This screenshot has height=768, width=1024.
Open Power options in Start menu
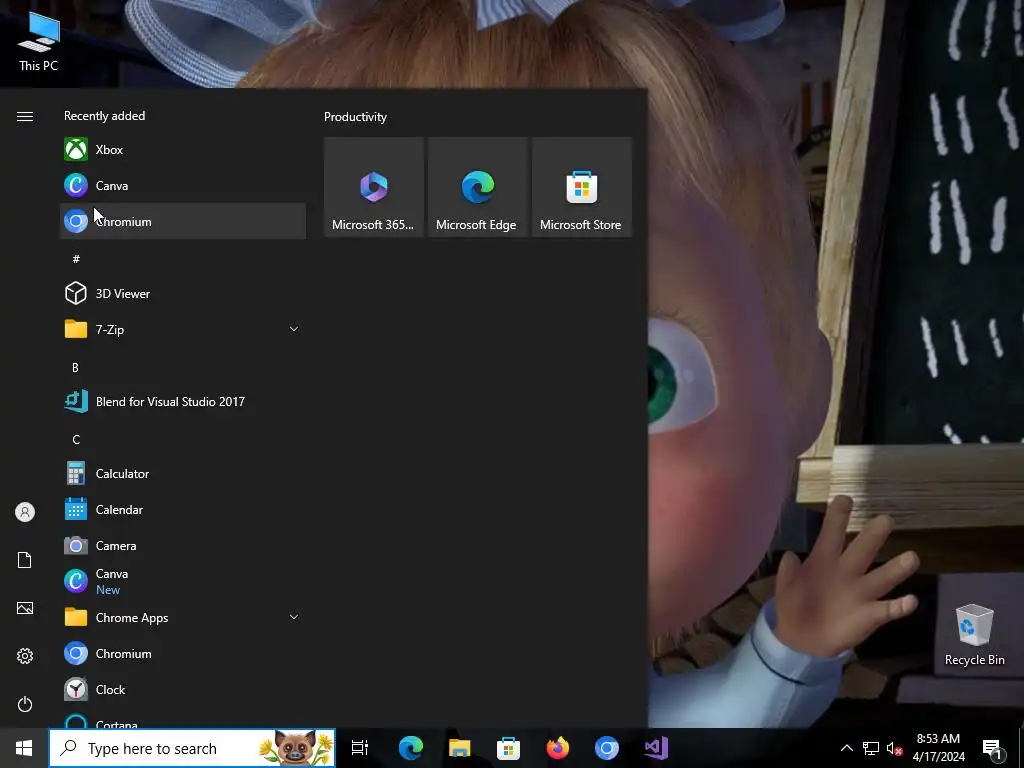click(25, 704)
